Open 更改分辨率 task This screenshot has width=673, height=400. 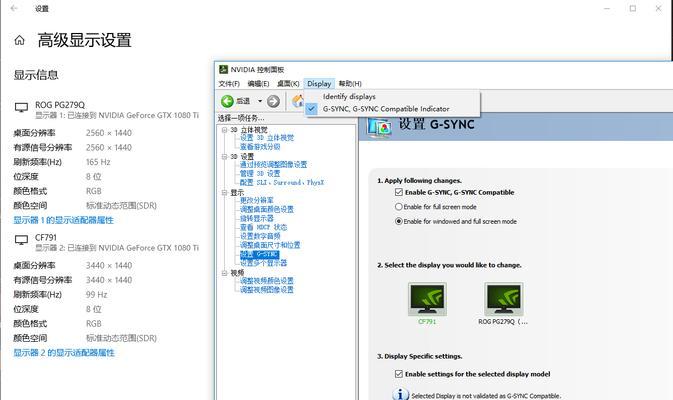pos(257,200)
